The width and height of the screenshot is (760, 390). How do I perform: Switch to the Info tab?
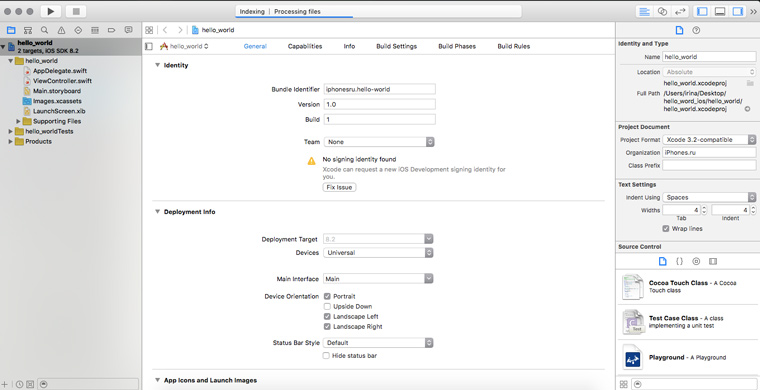tap(349, 47)
